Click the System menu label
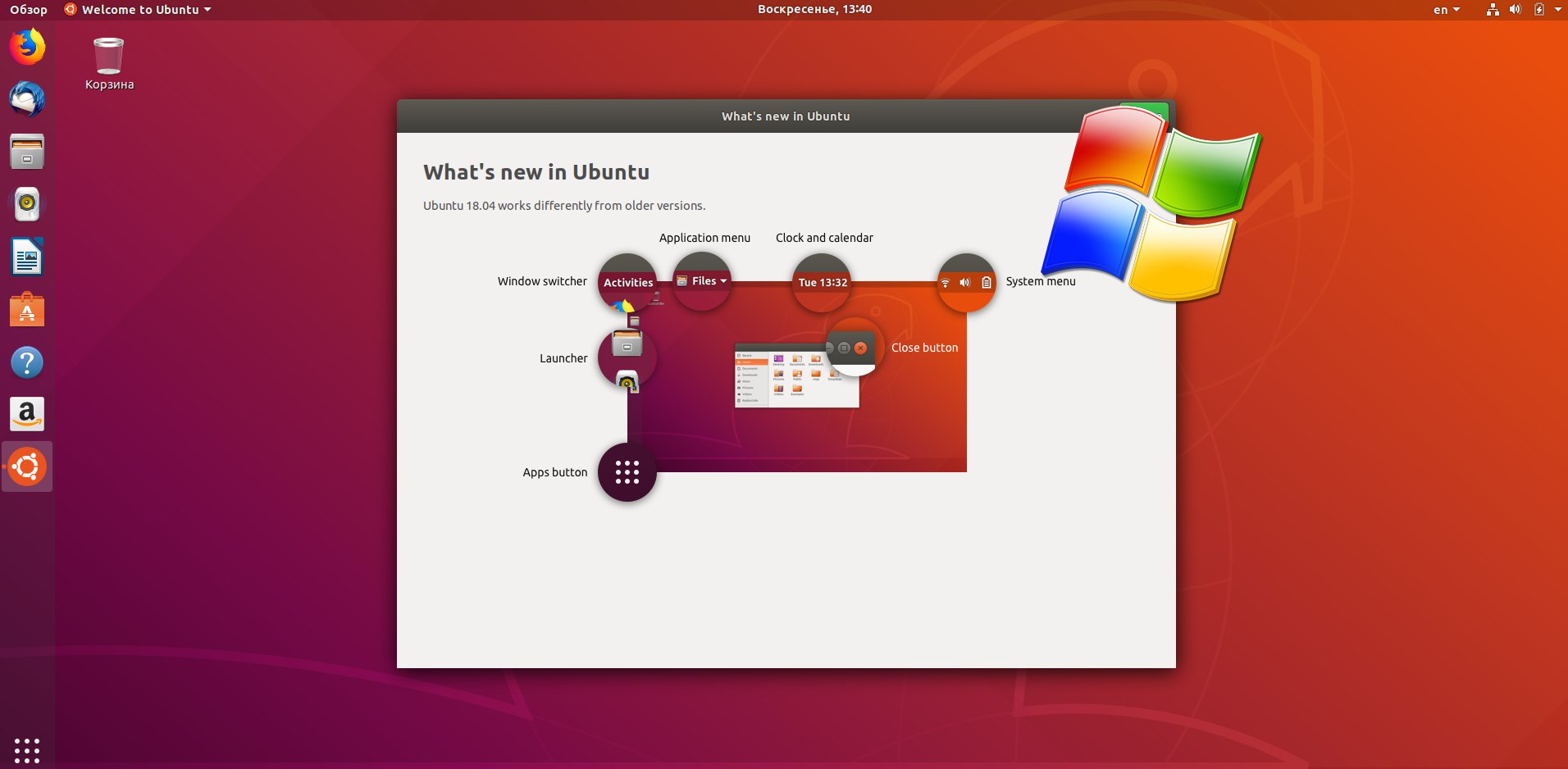 click(x=1041, y=281)
